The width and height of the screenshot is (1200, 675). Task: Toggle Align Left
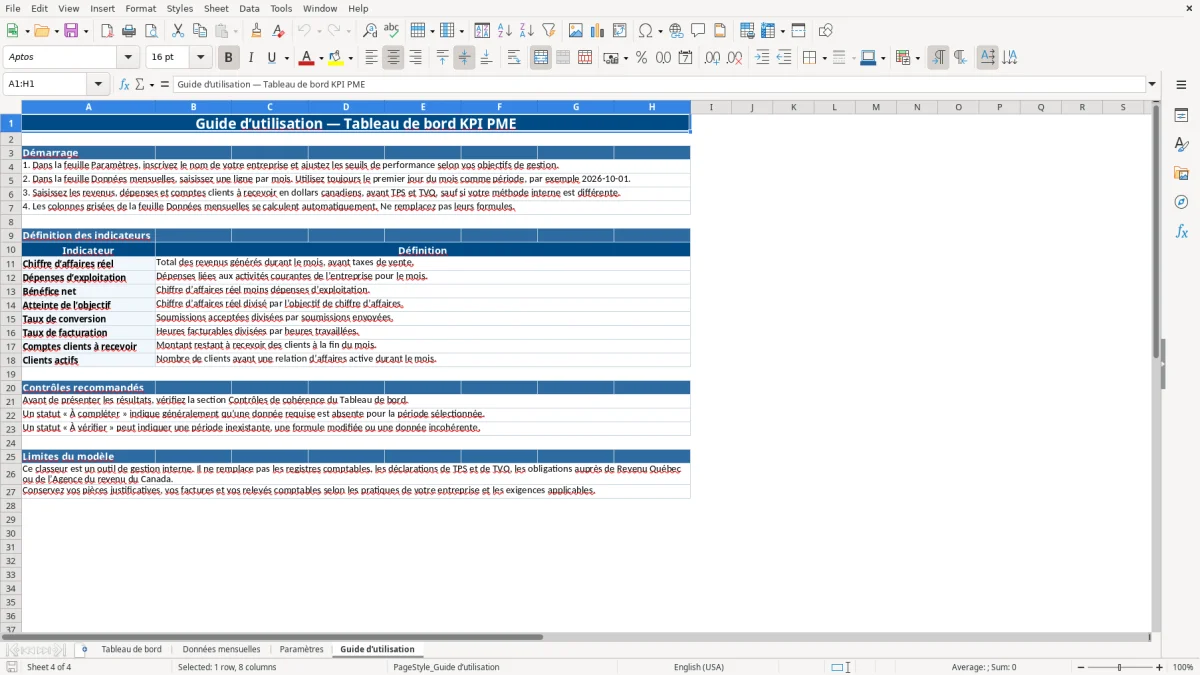coord(372,58)
